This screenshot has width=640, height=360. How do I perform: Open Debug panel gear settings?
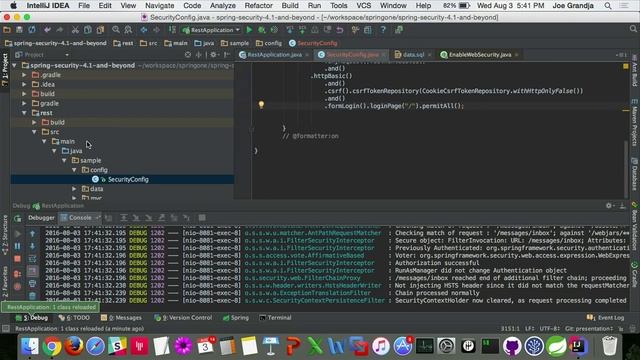pos(609,206)
